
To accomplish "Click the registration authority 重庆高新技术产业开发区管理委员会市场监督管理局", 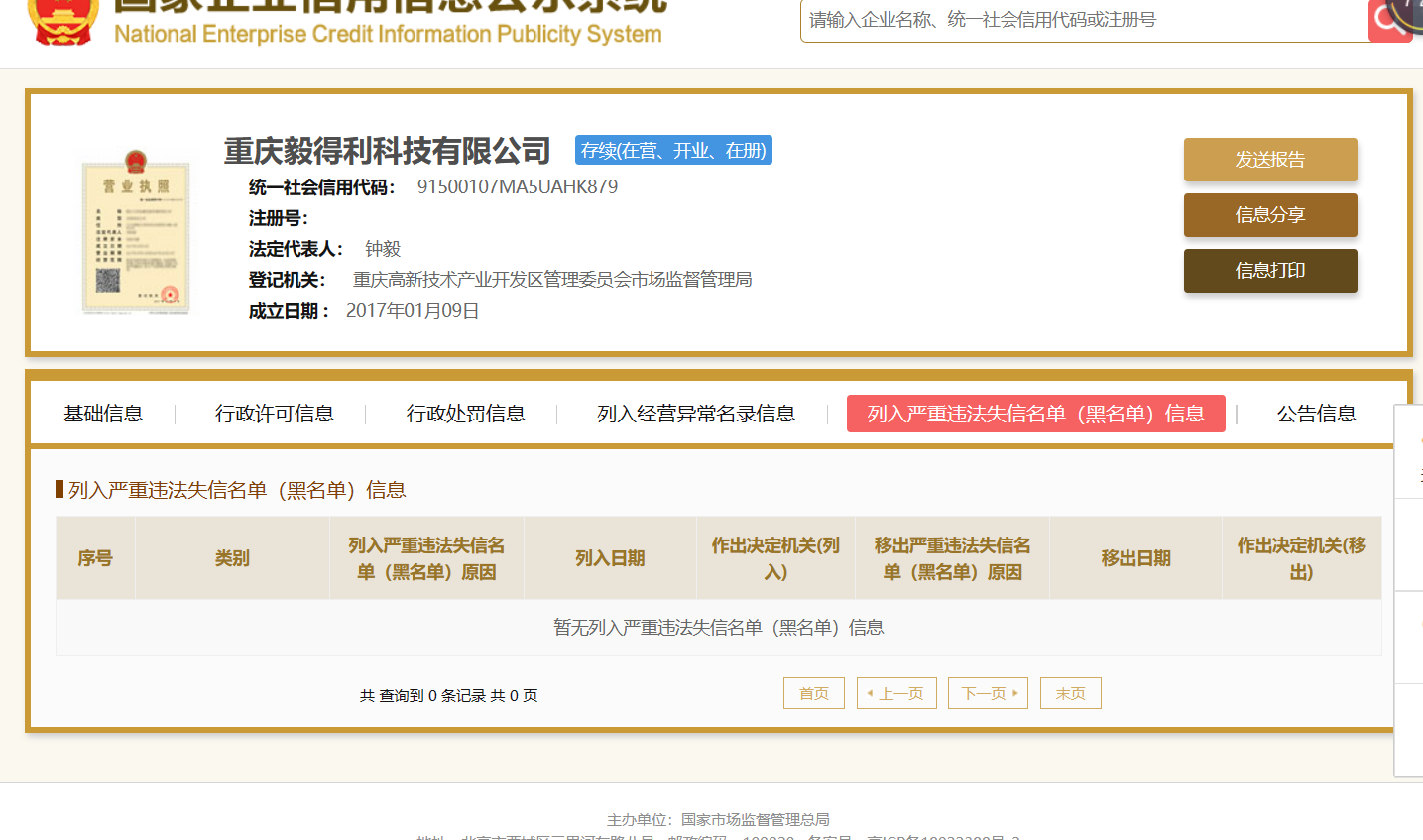I will click(x=552, y=280).
